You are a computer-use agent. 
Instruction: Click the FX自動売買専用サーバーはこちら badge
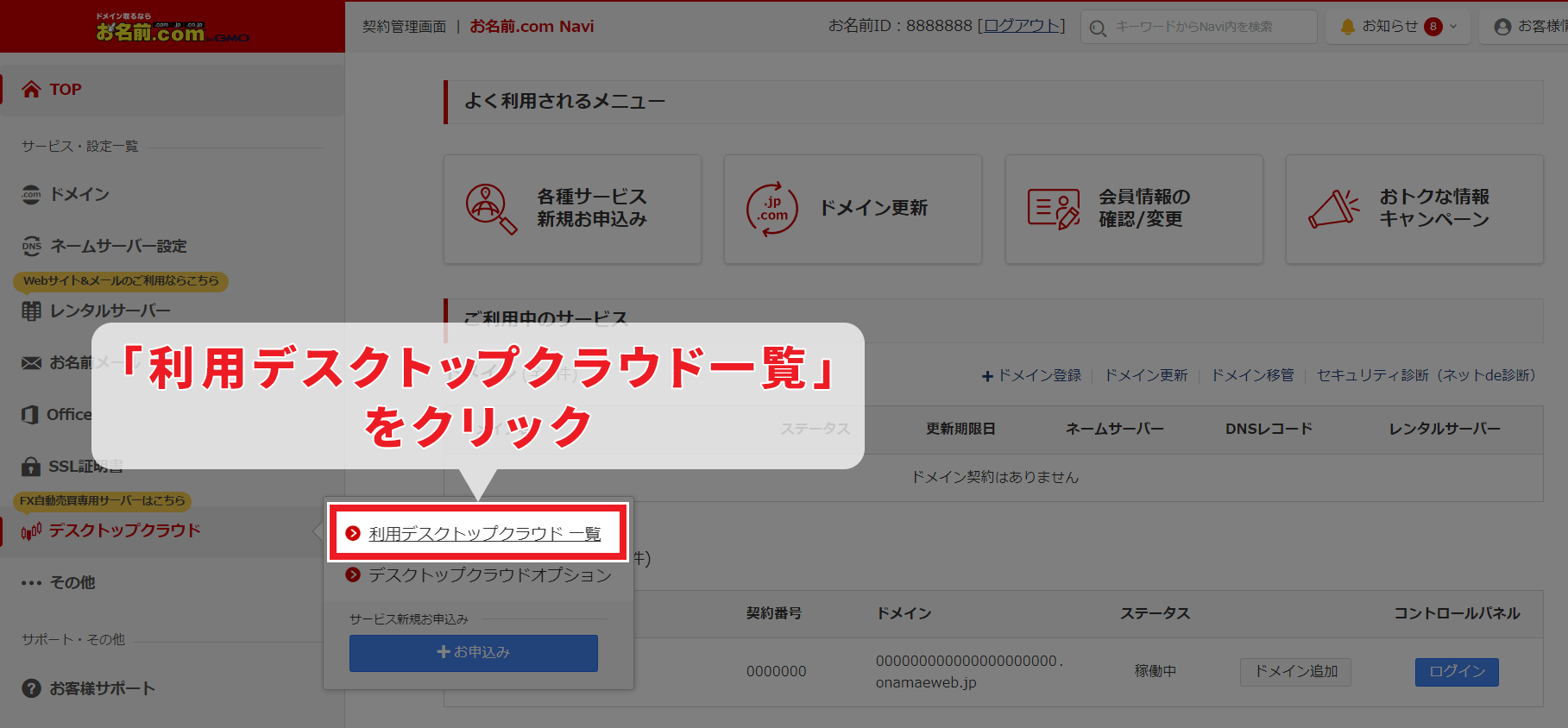(102, 501)
